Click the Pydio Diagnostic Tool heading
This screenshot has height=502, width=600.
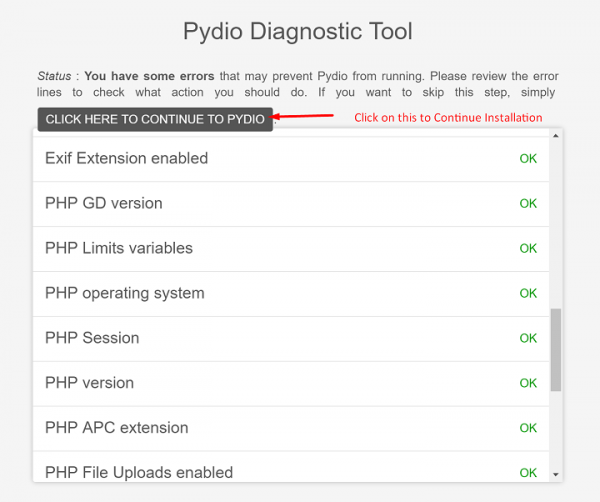point(298,32)
